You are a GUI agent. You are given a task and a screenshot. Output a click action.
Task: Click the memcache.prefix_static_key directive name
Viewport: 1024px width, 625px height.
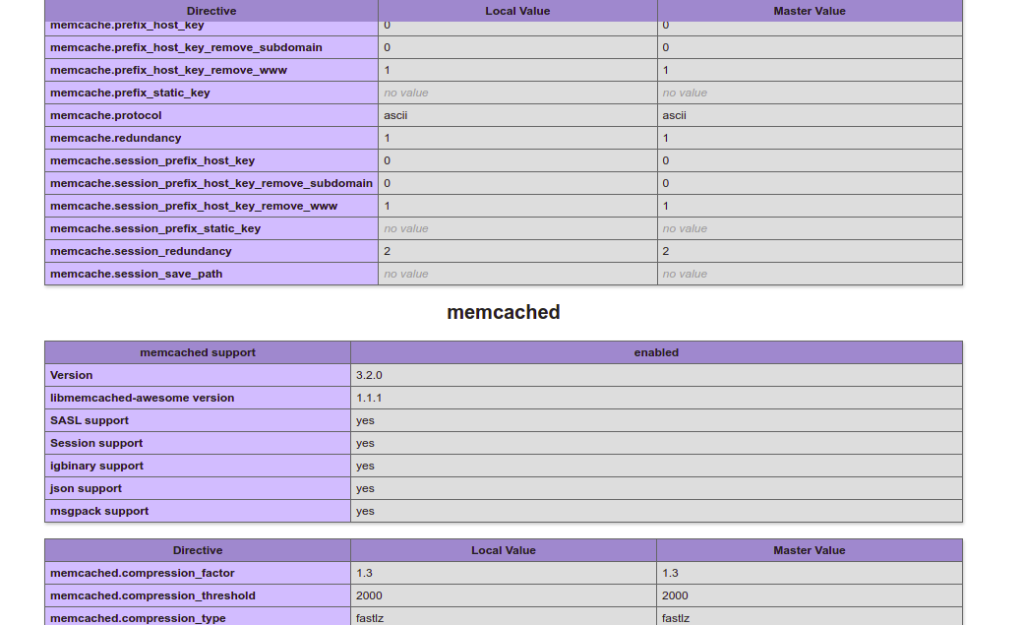pos(130,93)
